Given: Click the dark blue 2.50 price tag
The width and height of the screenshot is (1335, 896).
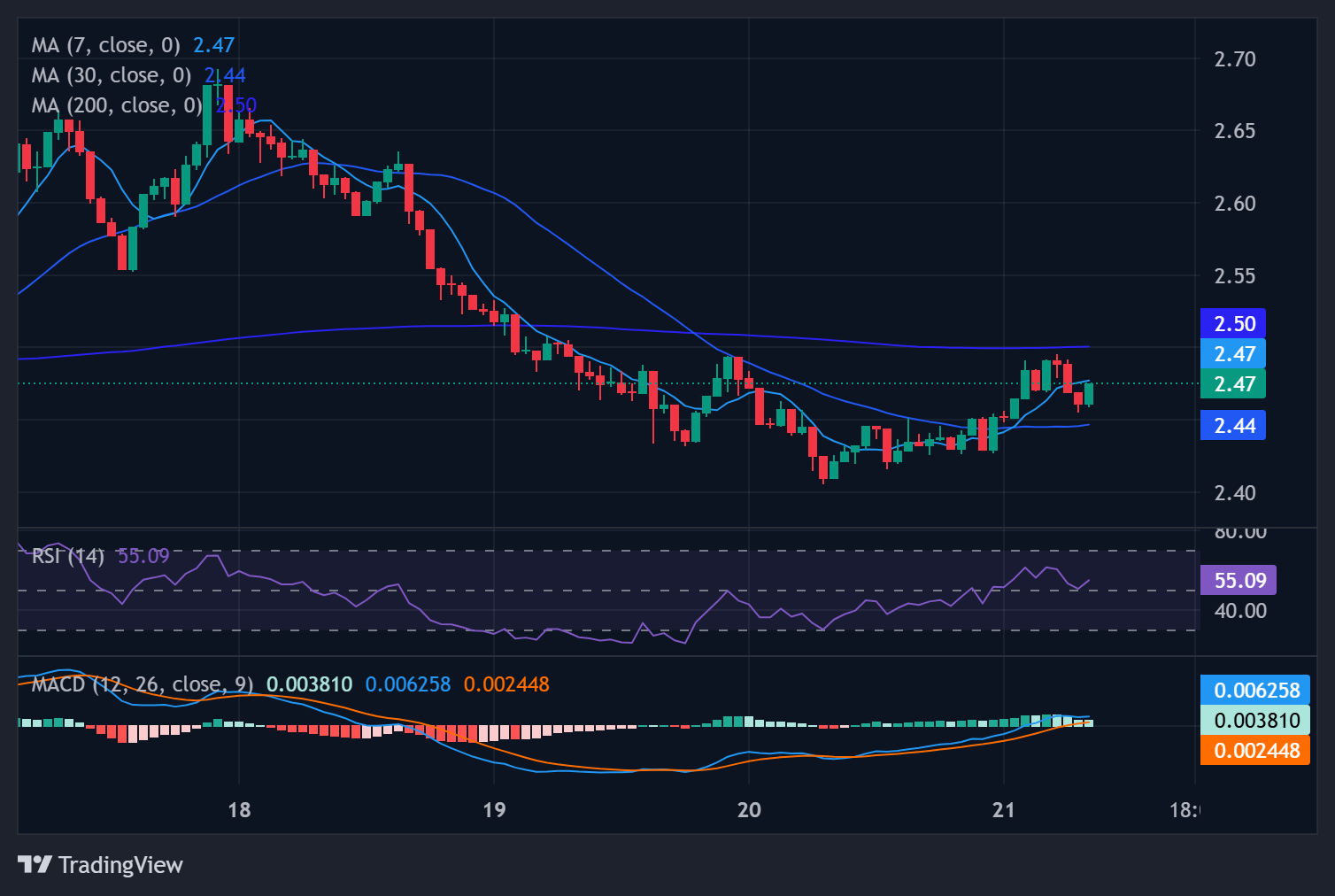Looking at the screenshot, I should pos(1233,324).
